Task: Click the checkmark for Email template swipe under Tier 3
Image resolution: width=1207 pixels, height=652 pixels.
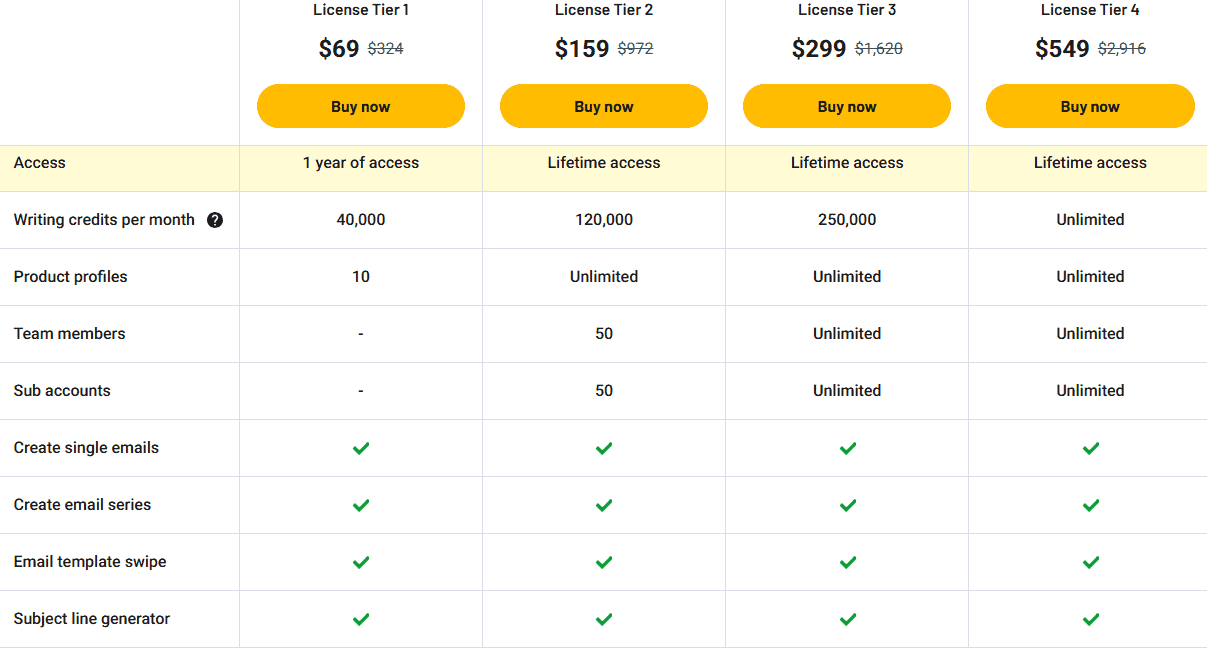Action: (x=847, y=562)
